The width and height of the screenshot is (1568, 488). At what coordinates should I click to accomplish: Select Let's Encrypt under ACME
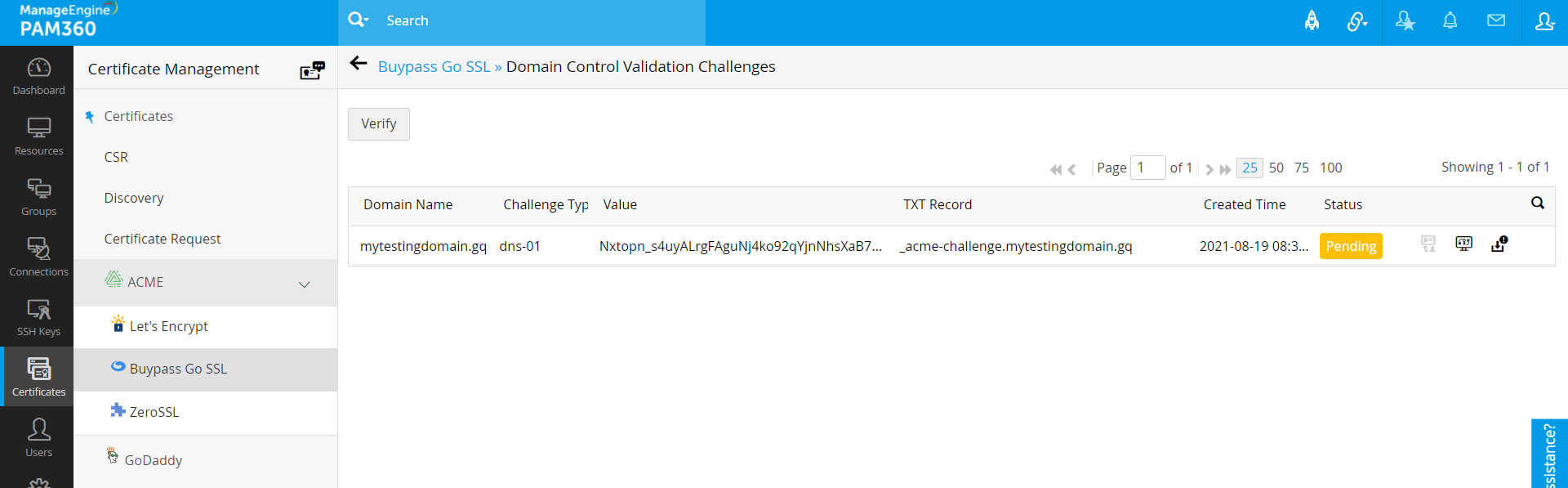(x=169, y=326)
